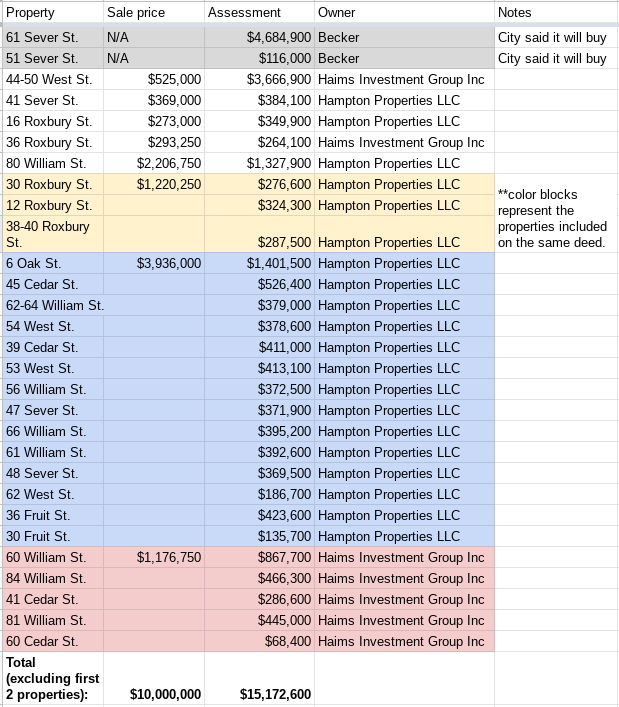This screenshot has width=619, height=707.
Task: Select the Assessment column header
Action: pos(244,13)
